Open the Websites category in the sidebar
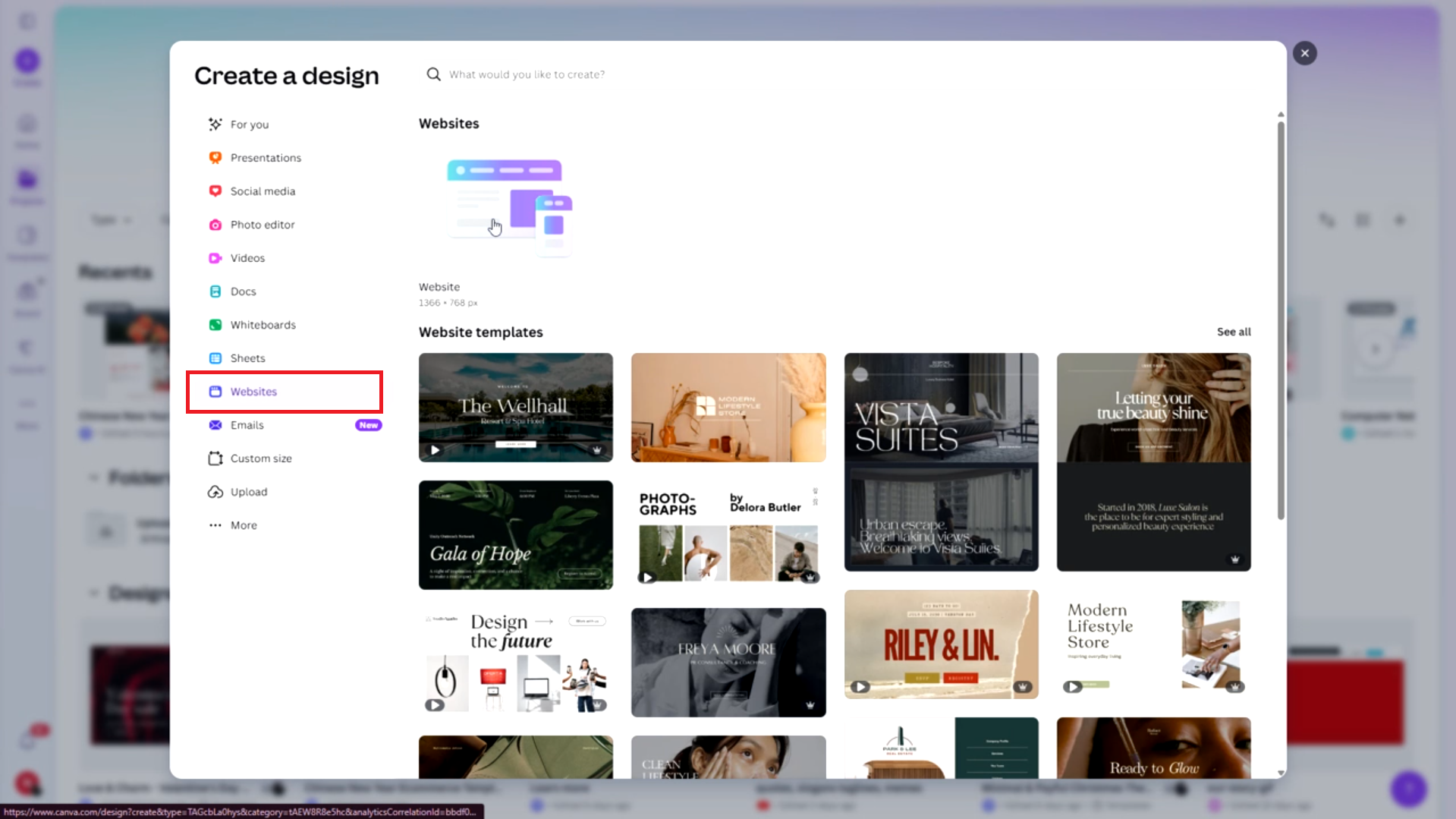This screenshot has height=819, width=1456. point(253,391)
